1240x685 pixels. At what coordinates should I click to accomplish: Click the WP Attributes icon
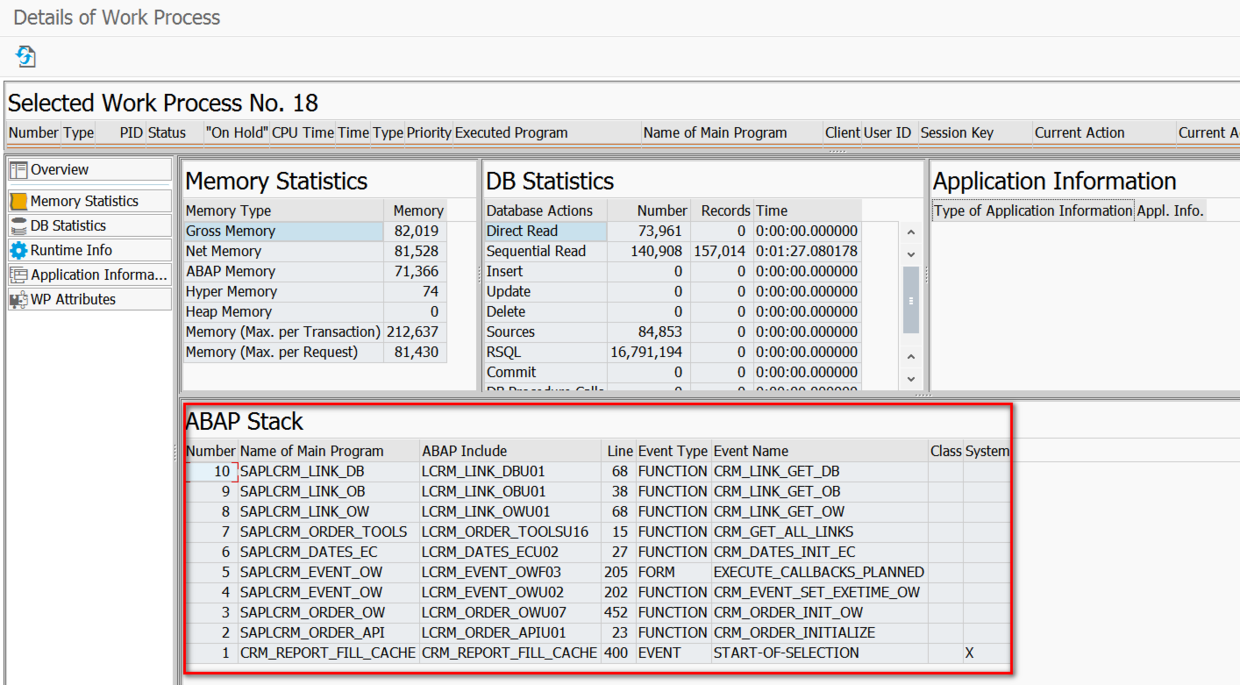tap(18, 299)
